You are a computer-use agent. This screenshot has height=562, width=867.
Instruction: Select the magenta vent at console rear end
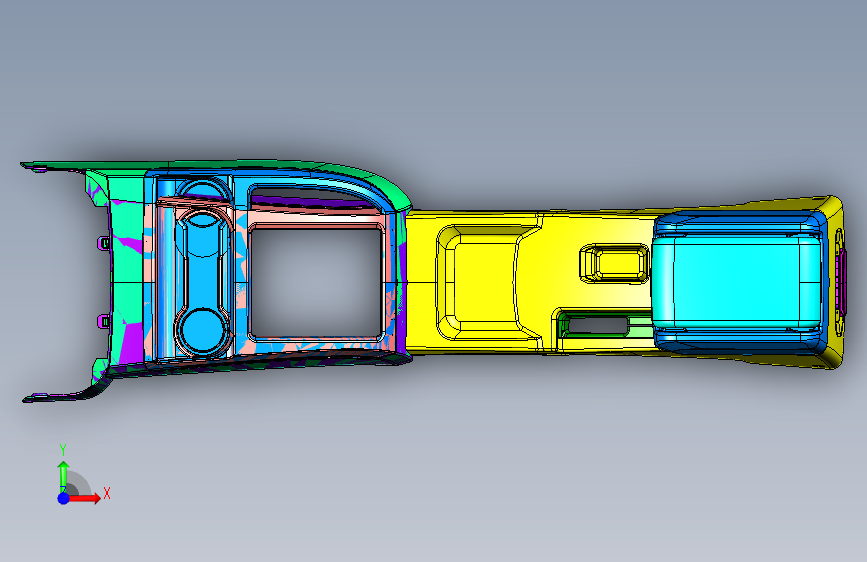coord(843,282)
